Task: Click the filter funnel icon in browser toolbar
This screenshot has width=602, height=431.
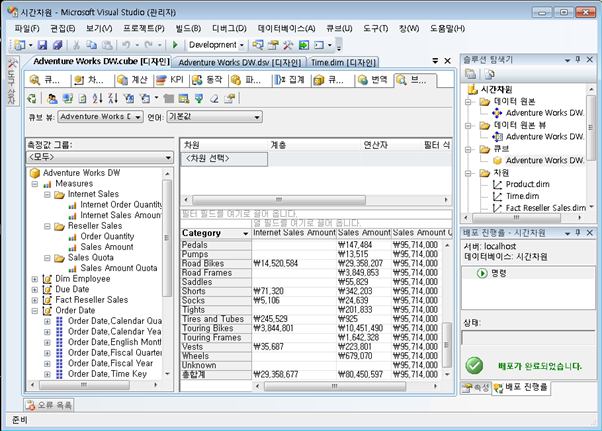Action: pyautogui.click(x=128, y=99)
